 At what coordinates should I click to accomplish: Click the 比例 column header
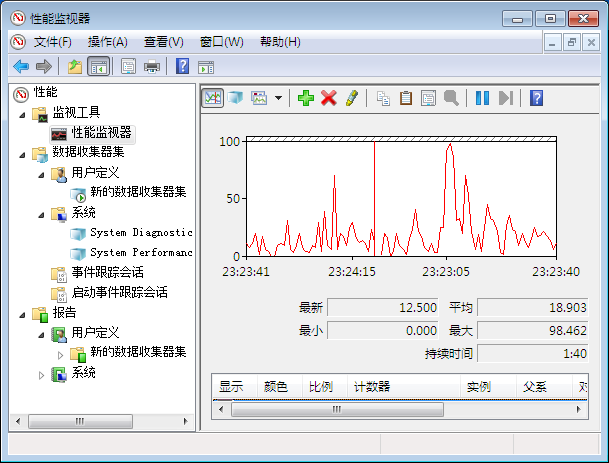coord(324,386)
